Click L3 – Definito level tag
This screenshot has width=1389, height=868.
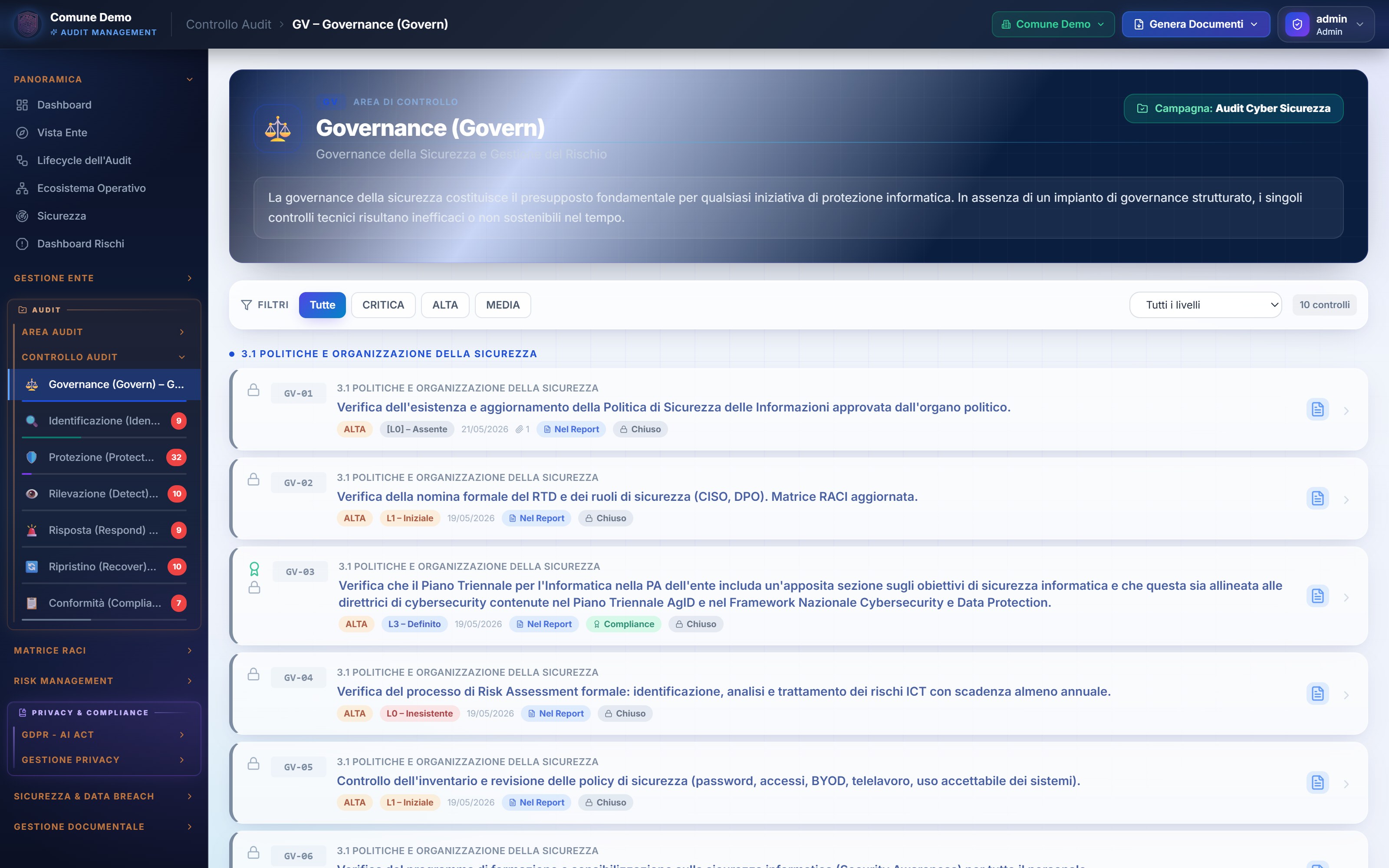pos(414,624)
